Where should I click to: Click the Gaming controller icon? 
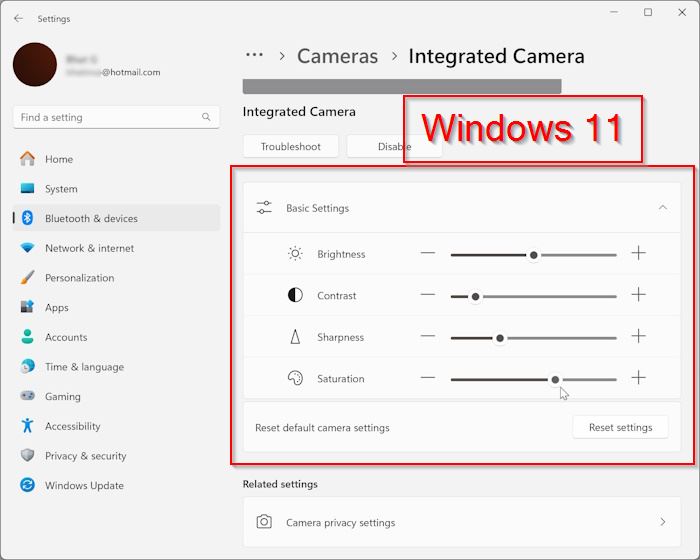tap(27, 396)
